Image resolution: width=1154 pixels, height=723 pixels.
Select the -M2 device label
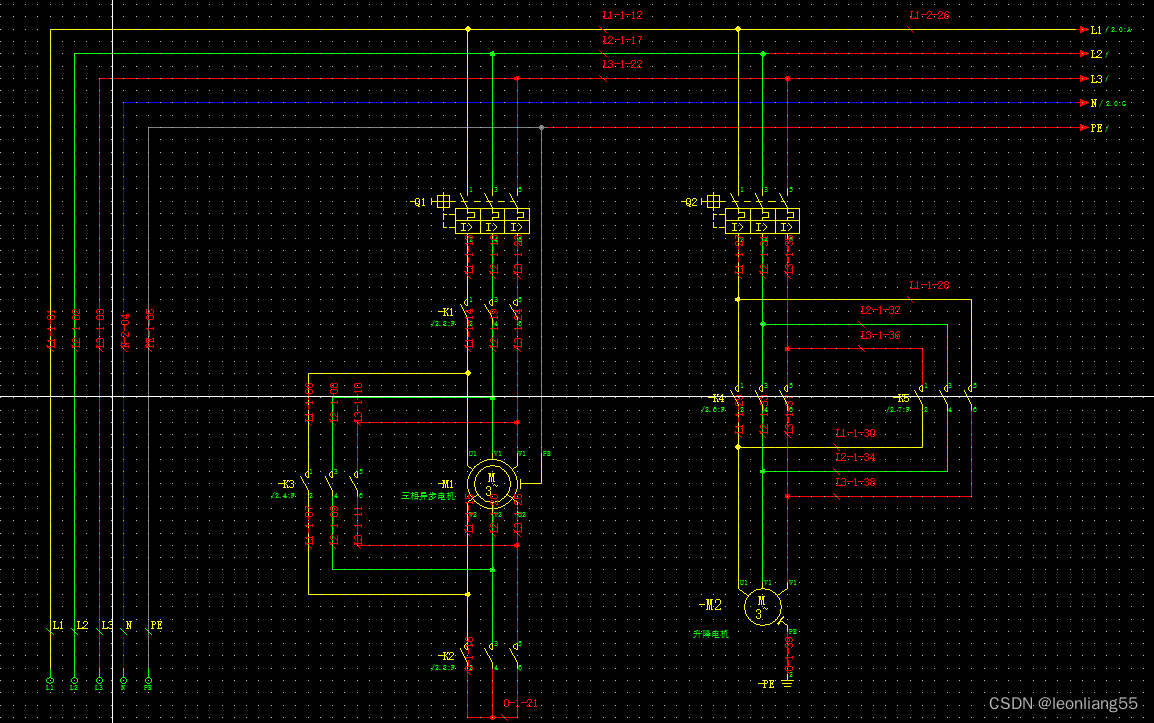click(709, 605)
